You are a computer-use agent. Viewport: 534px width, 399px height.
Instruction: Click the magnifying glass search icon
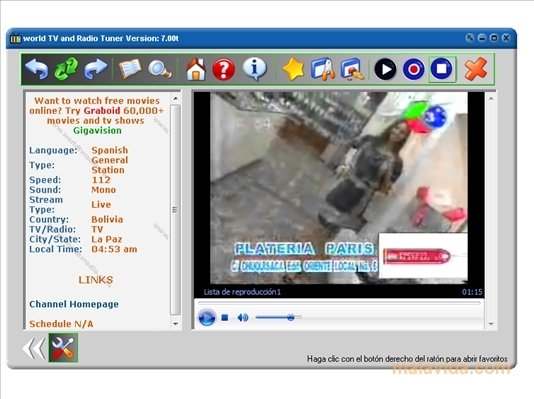(x=160, y=69)
